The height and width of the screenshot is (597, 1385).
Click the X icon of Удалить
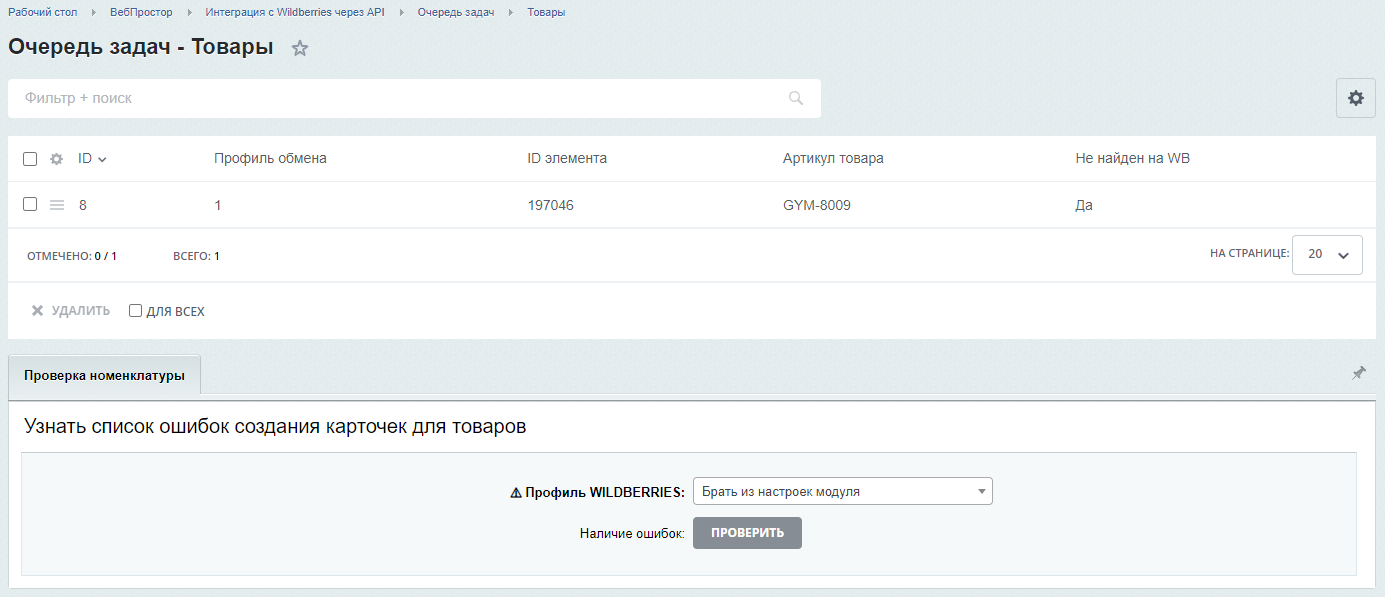(38, 311)
